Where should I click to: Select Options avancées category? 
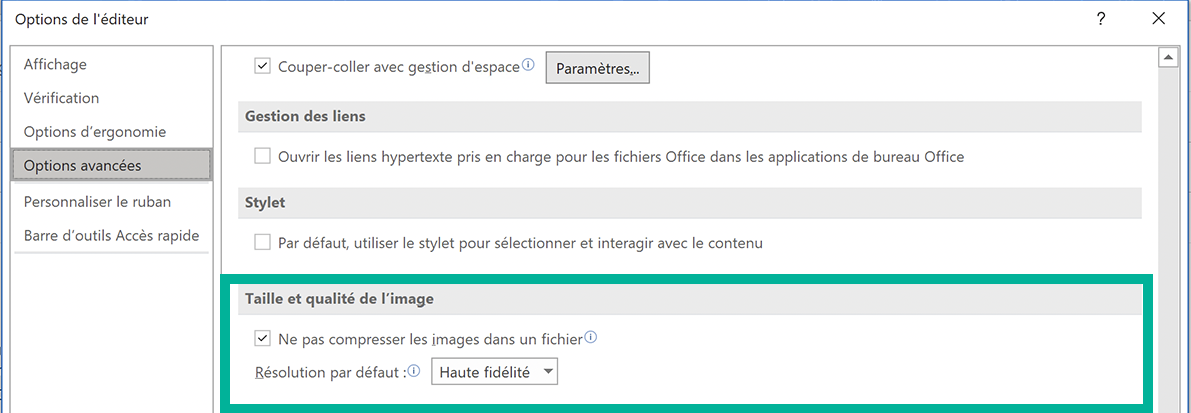83,165
